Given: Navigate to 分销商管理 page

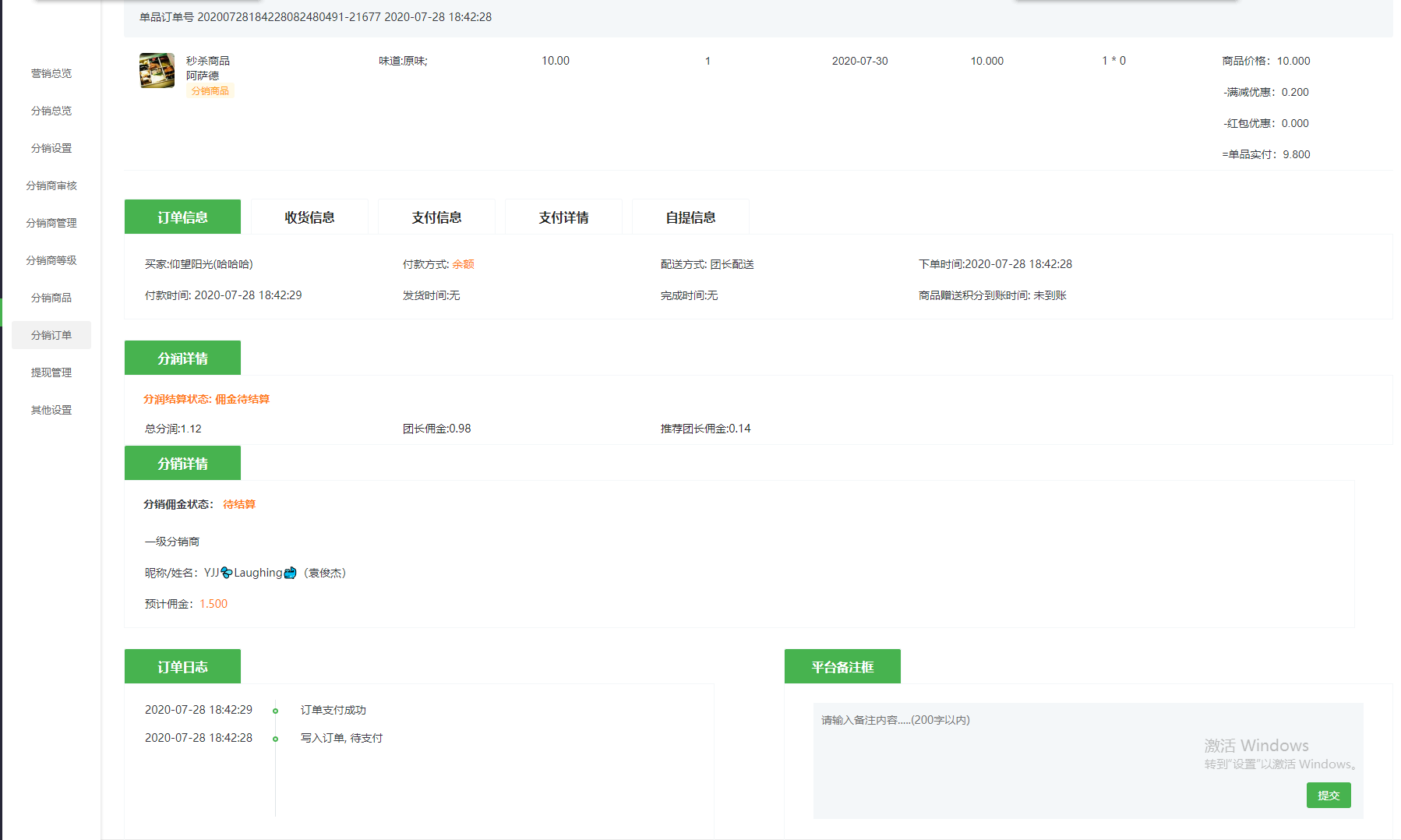Looking at the screenshot, I should point(51,223).
